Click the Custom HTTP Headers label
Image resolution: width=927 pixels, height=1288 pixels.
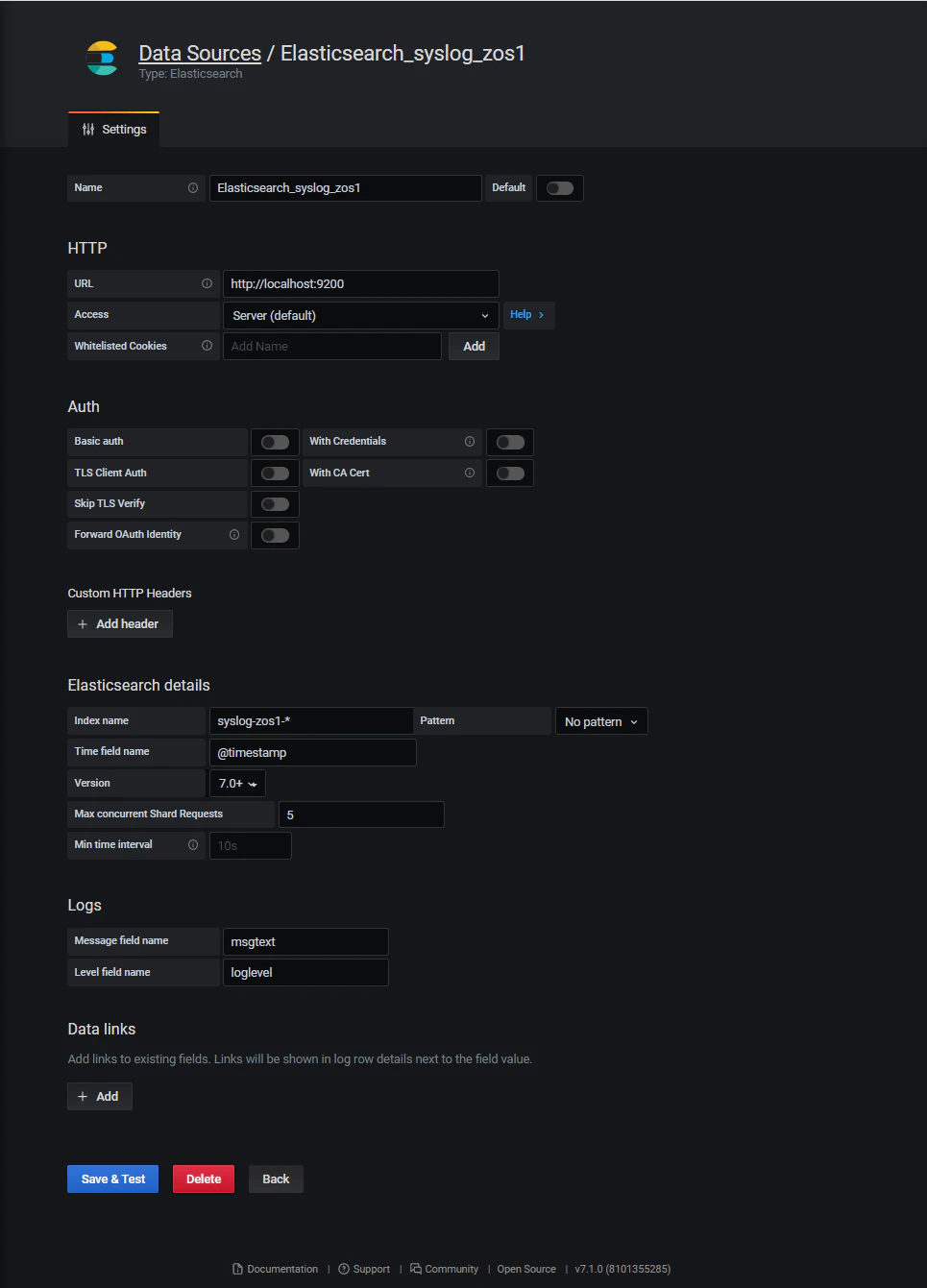tap(130, 594)
